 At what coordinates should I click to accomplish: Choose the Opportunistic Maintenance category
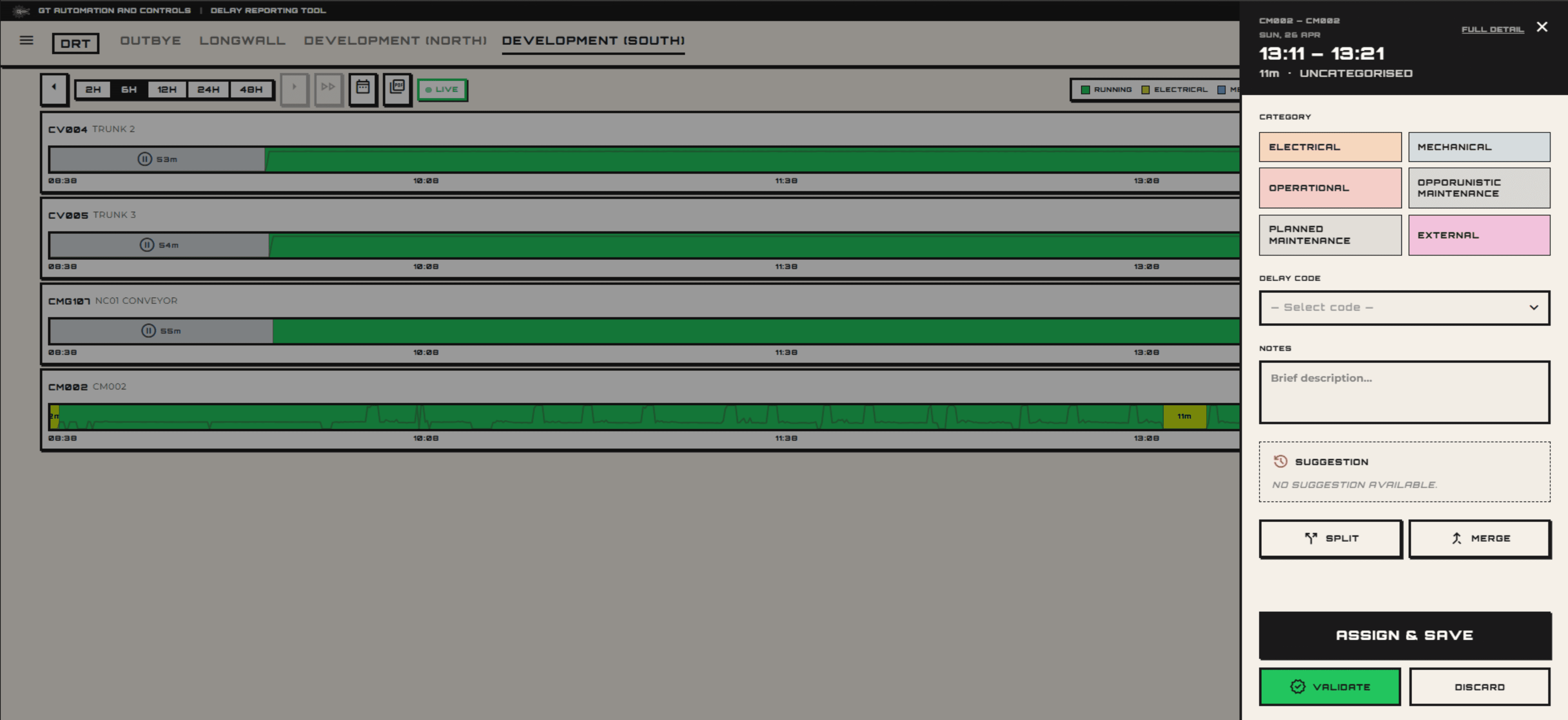(1479, 188)
